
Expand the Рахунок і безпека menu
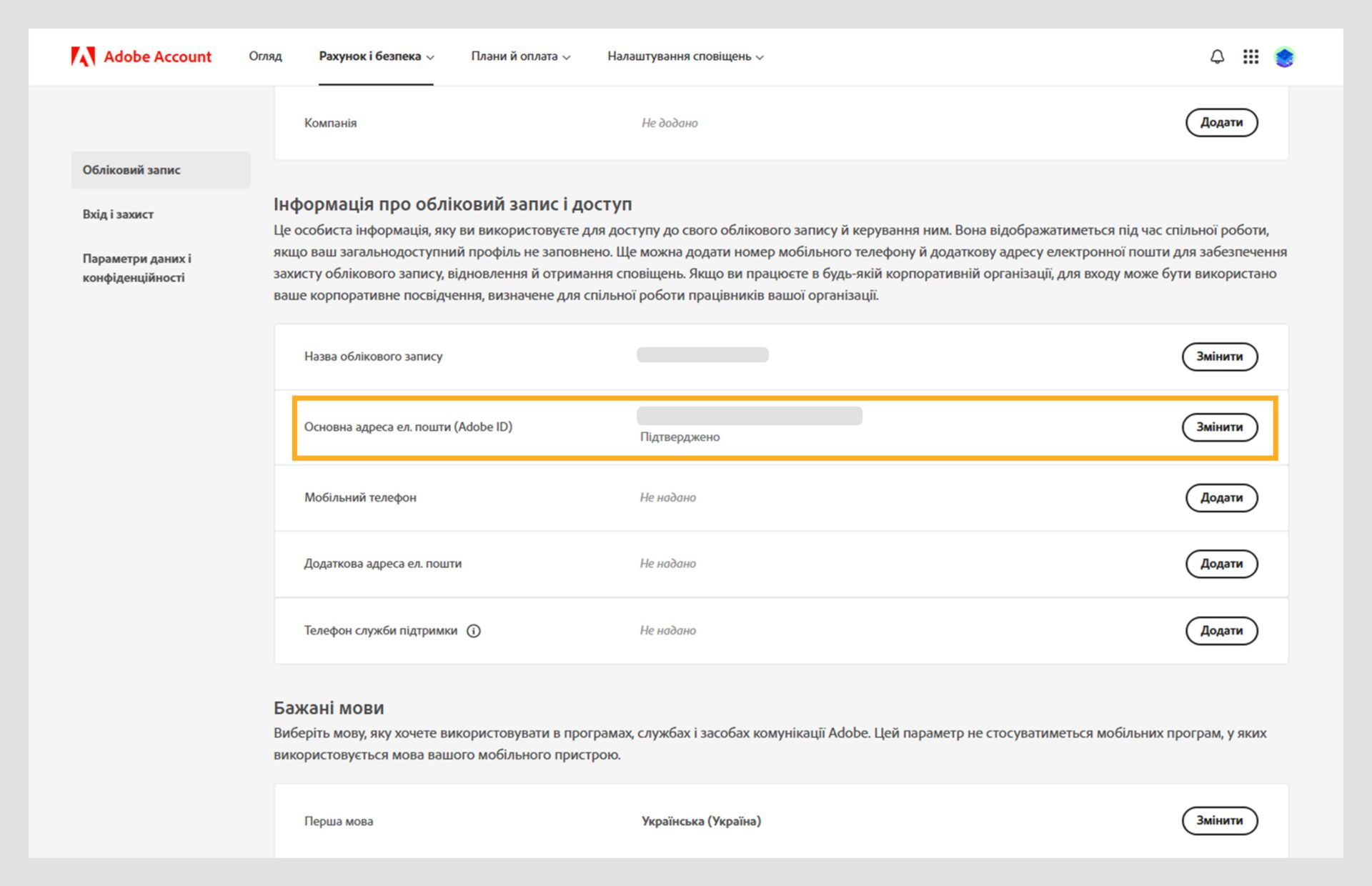tap(376, 56)
